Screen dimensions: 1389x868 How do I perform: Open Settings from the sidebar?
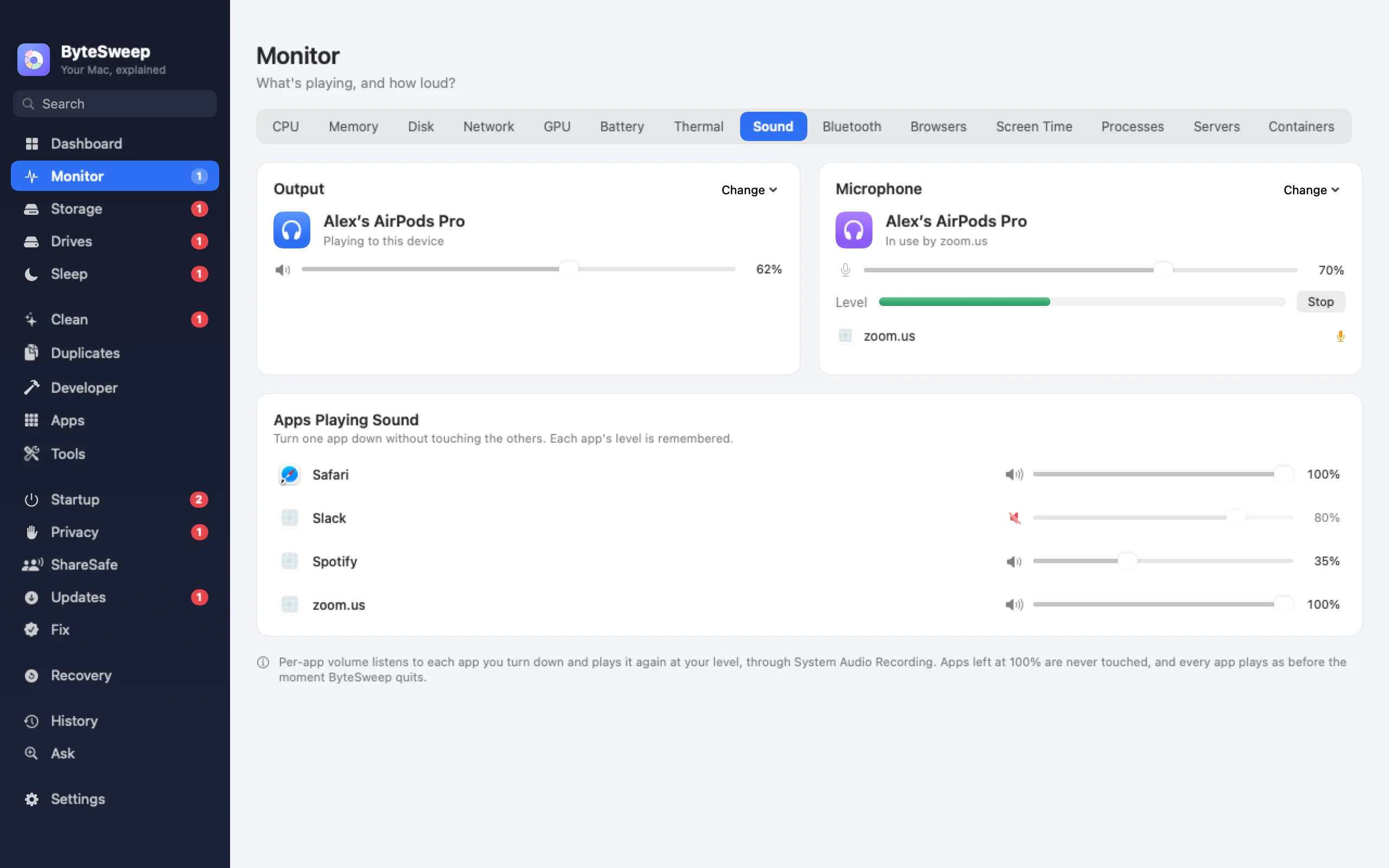click(x=115, y=799)
